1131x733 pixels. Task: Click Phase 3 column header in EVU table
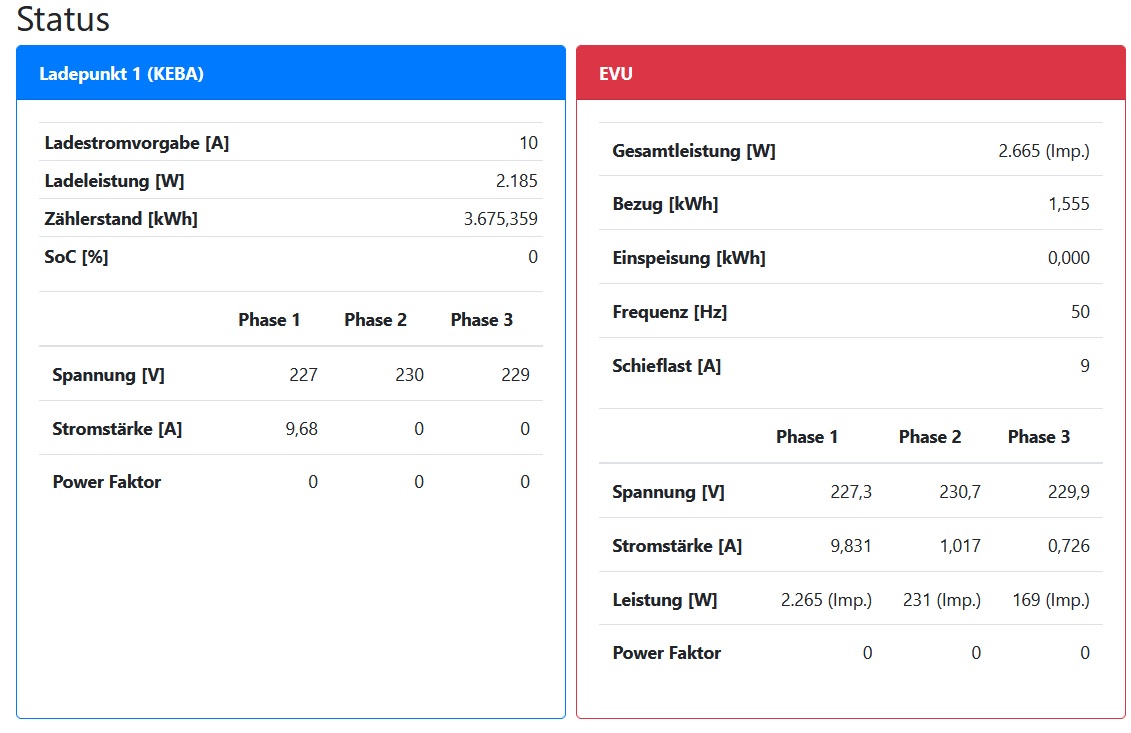pyautogui.click(x=1038, y=437)
